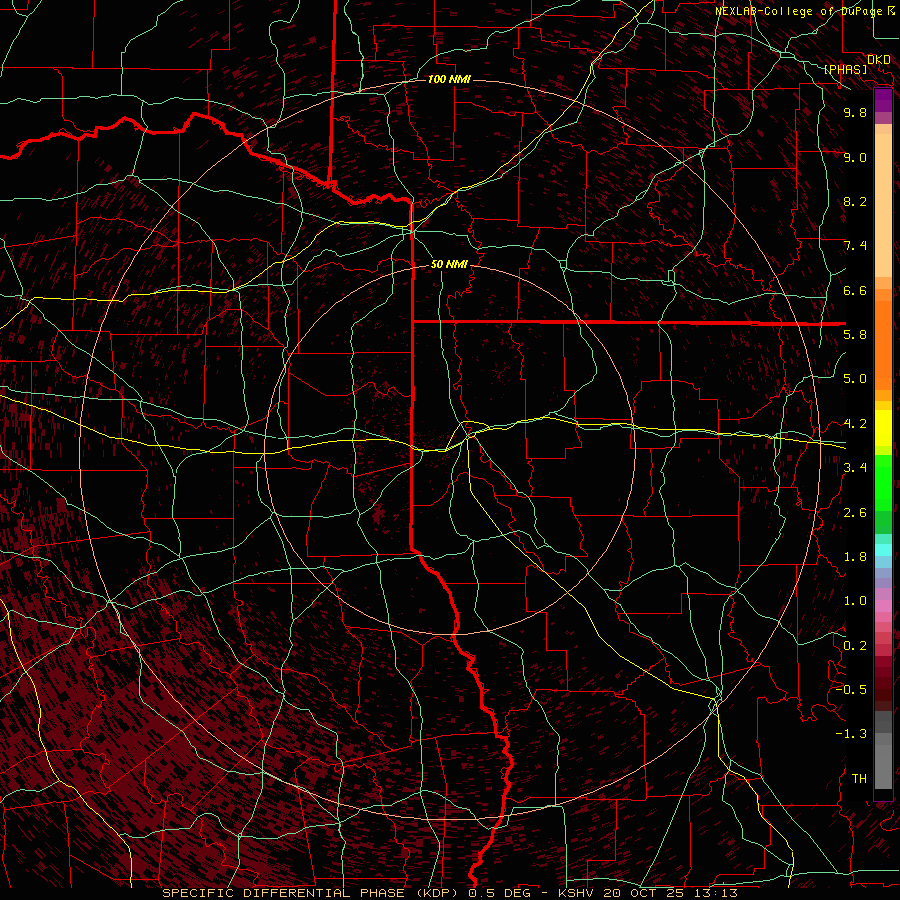Click the 5.8 scale value

click(x=855, y=335)
